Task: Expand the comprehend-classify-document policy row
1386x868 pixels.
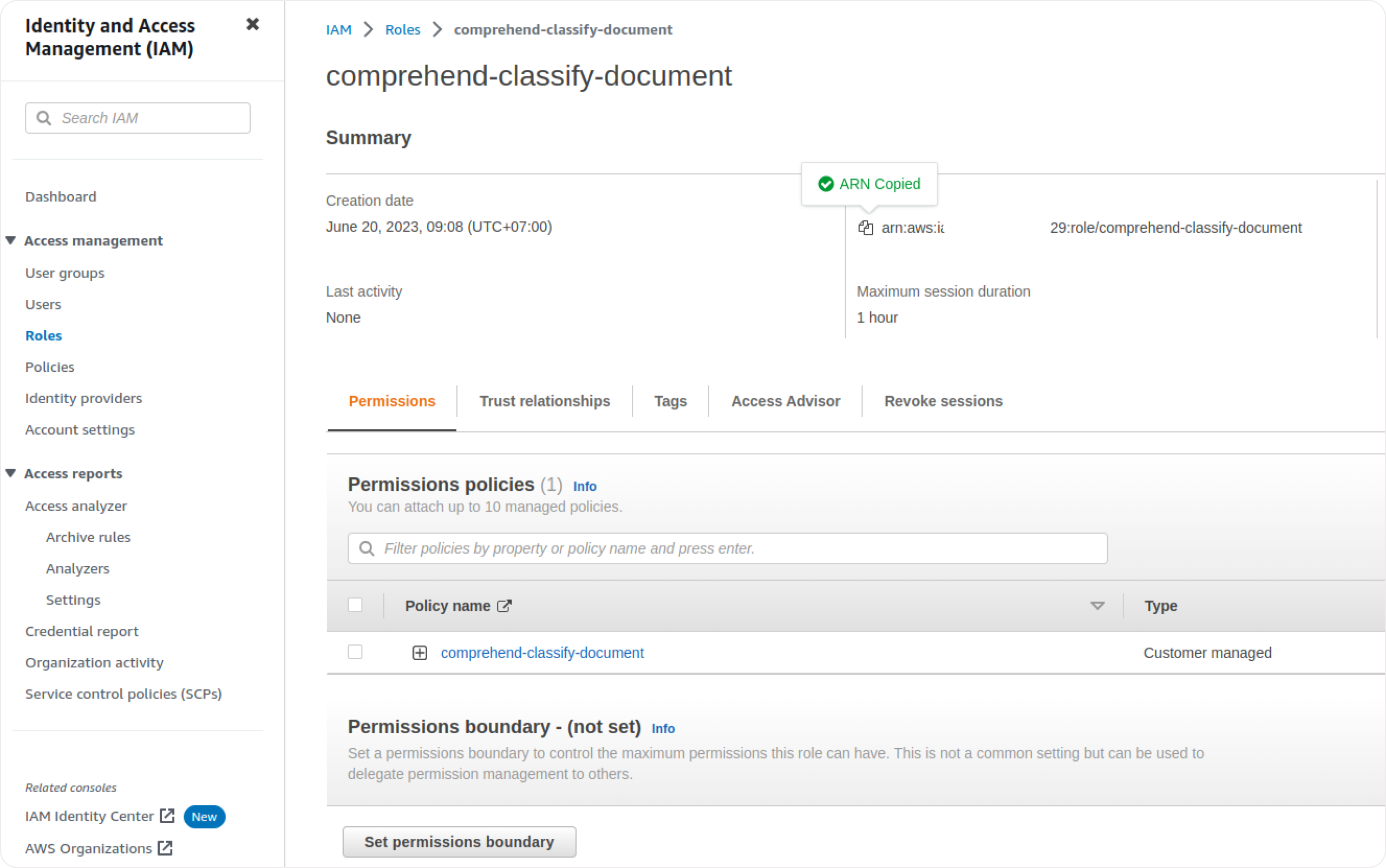Action: click(419, 653)
